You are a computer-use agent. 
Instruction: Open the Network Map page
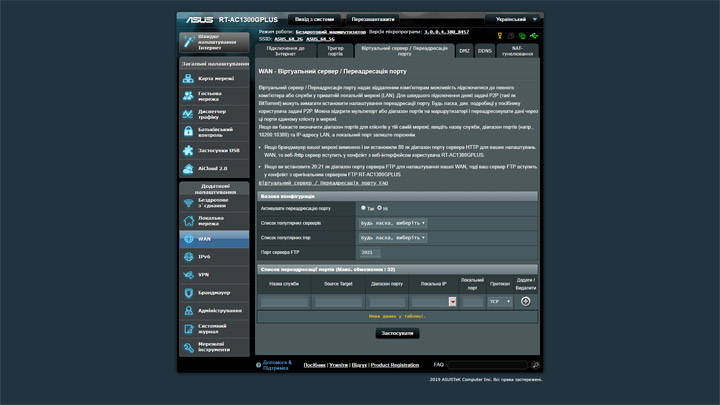click(x=214, y=79)
